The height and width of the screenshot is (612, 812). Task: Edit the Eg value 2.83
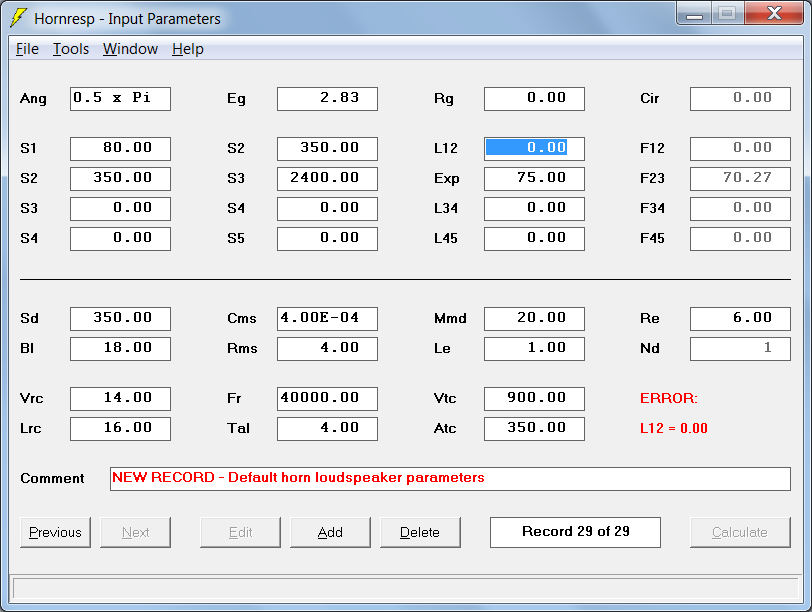coord(327,99)
